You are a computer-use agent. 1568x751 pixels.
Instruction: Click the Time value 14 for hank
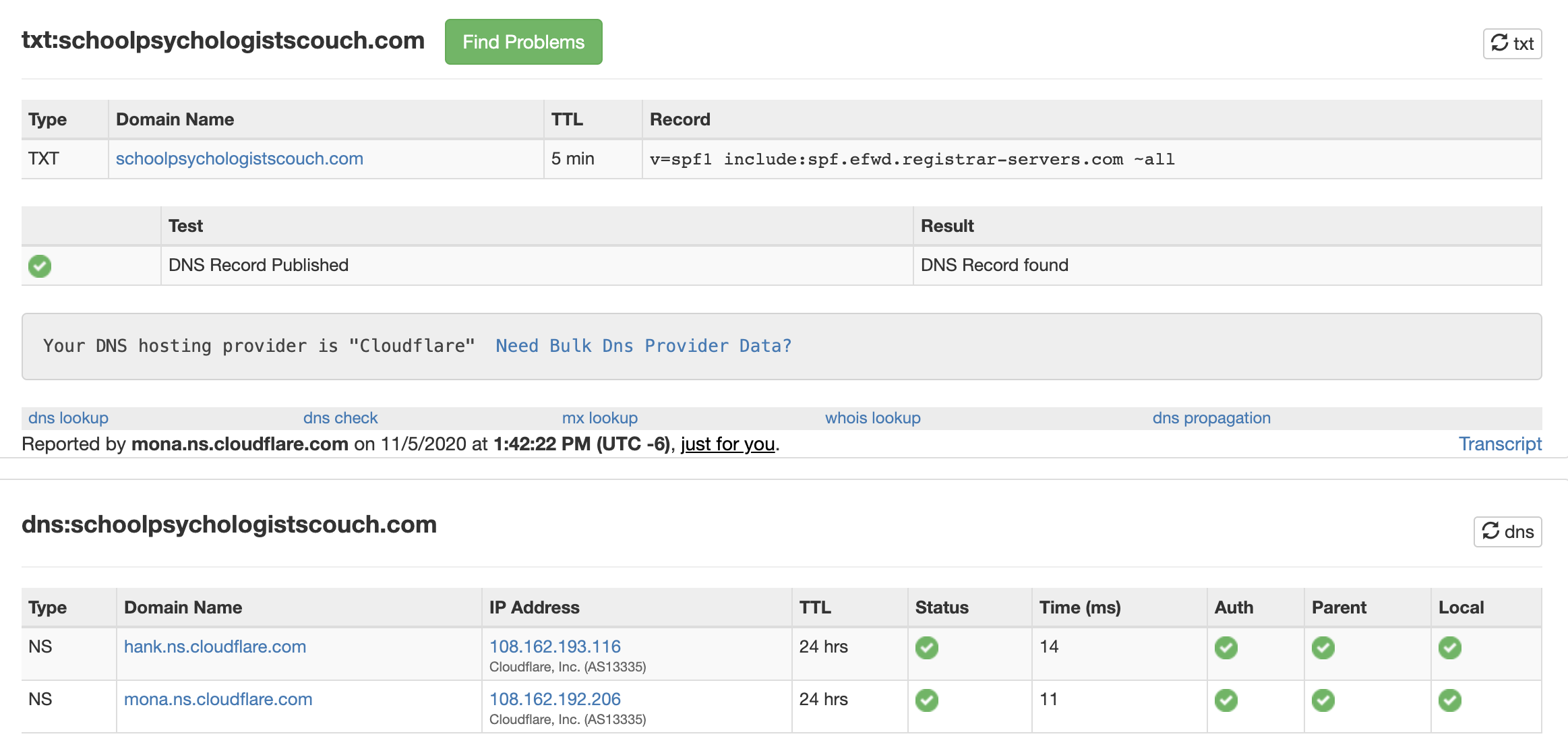pos(1049,647)
